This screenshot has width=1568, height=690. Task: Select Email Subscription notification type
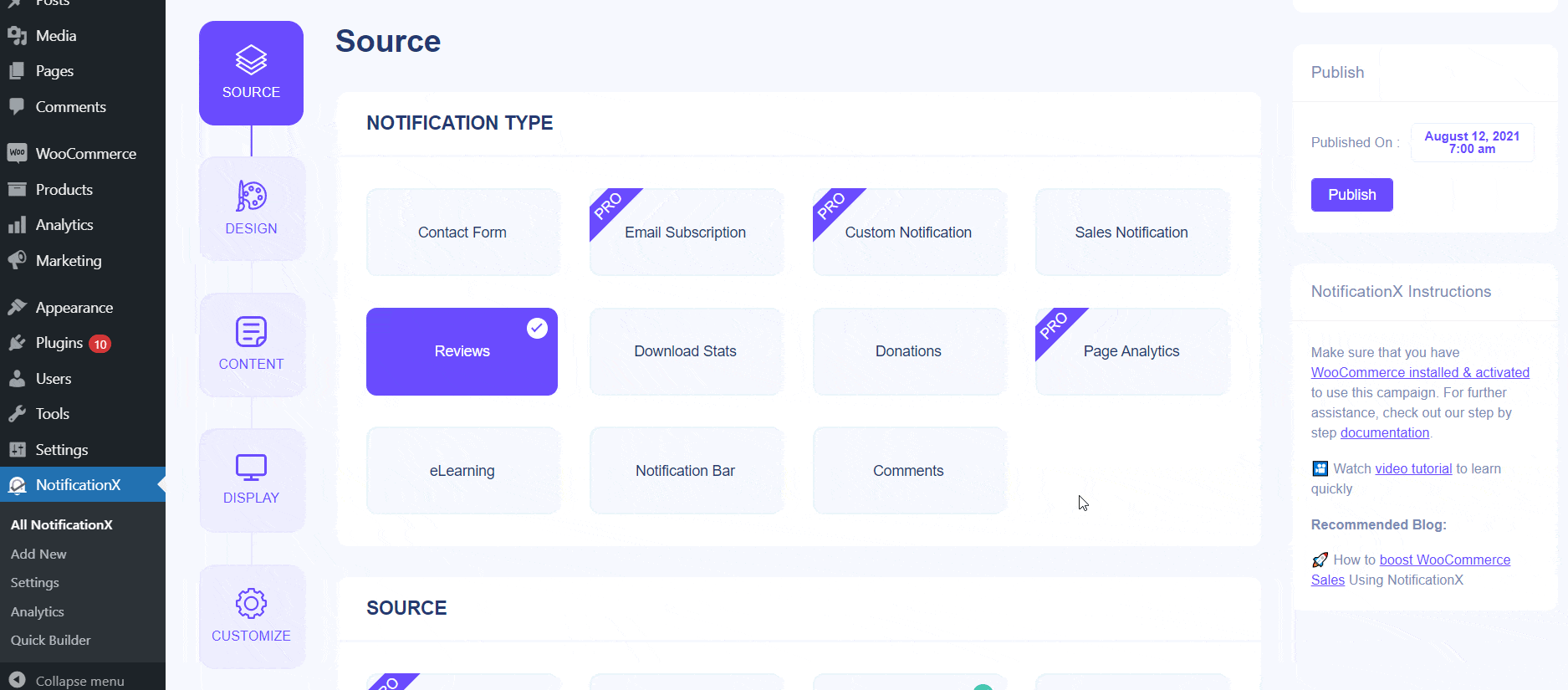click(x=686, y=232)
